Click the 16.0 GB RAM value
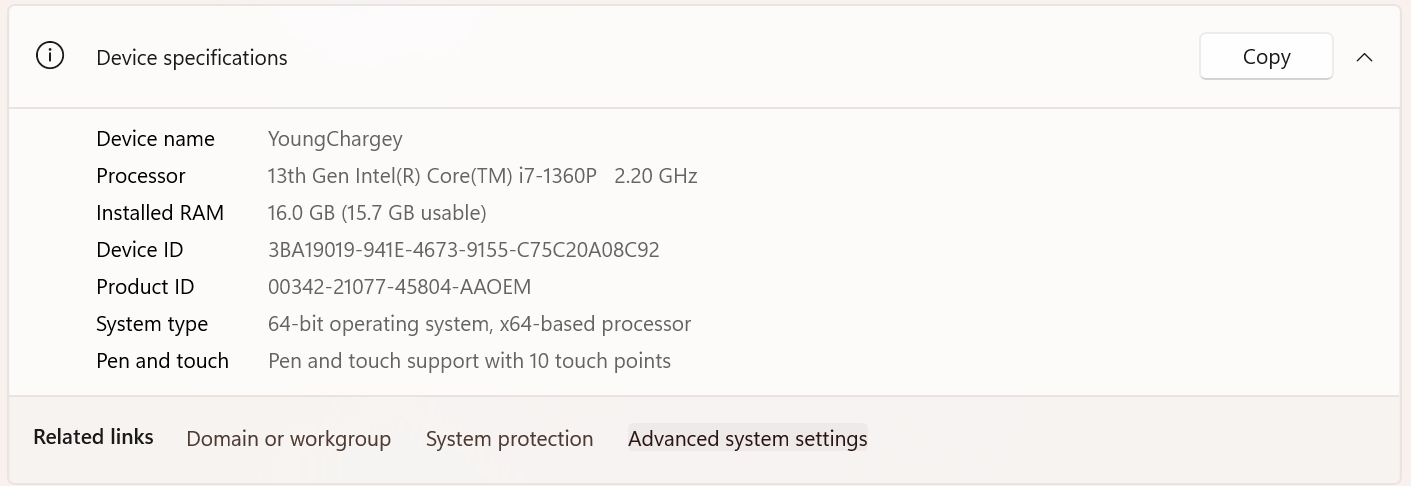 coord(377,213)
